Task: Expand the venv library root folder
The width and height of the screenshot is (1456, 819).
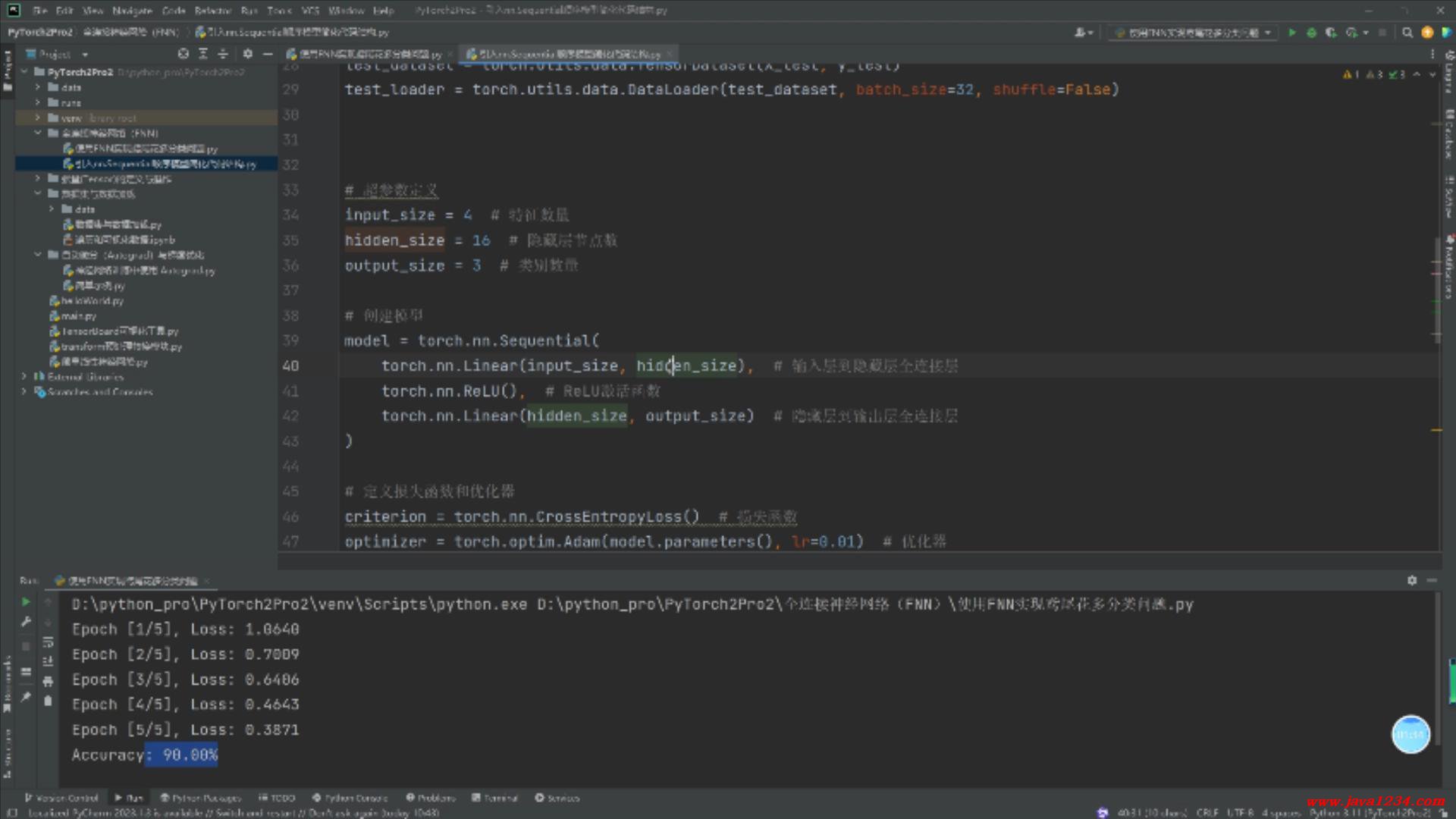Action: coord(37,118)
